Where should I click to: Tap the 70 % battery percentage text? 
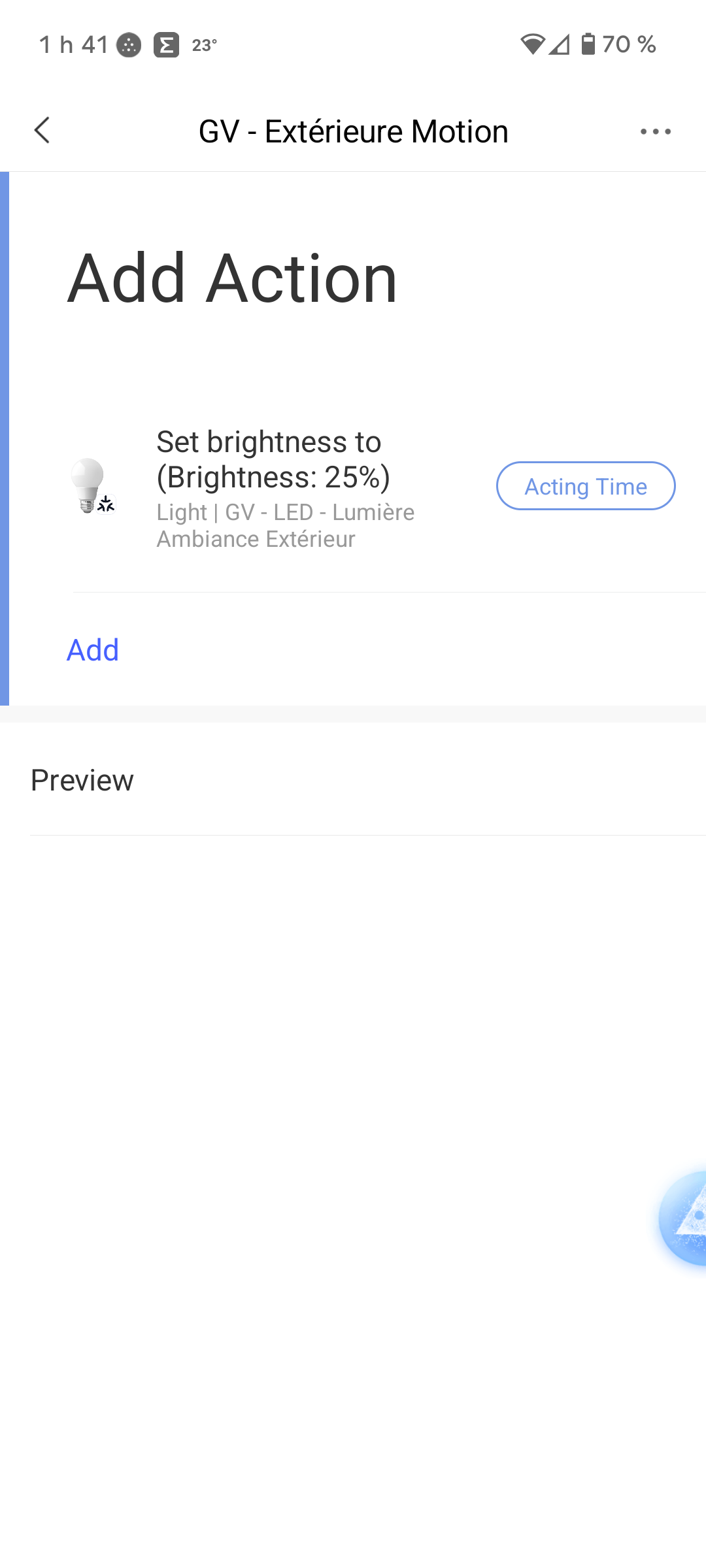629,44
